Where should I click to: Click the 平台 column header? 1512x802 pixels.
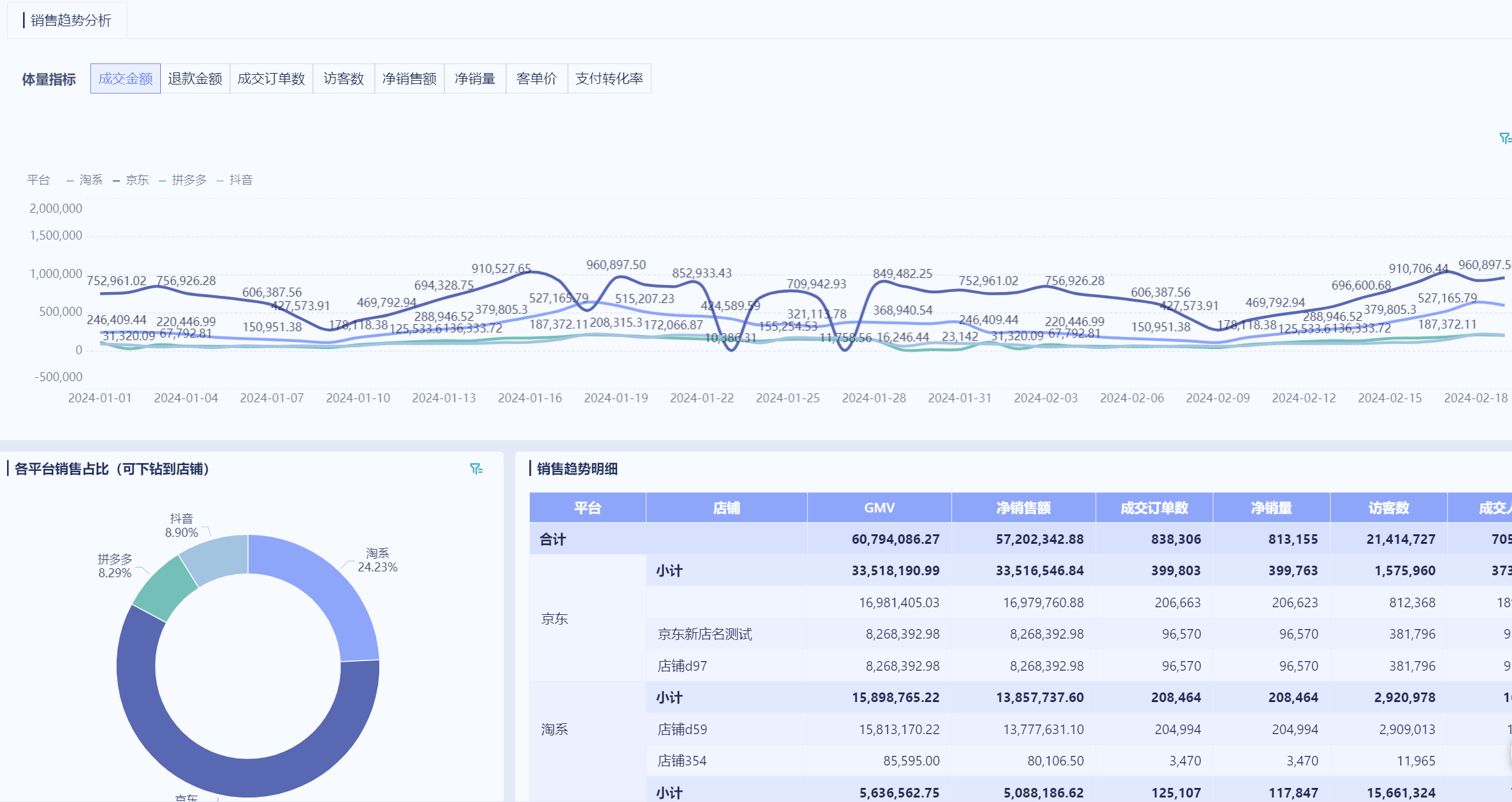tap(588, 508)
